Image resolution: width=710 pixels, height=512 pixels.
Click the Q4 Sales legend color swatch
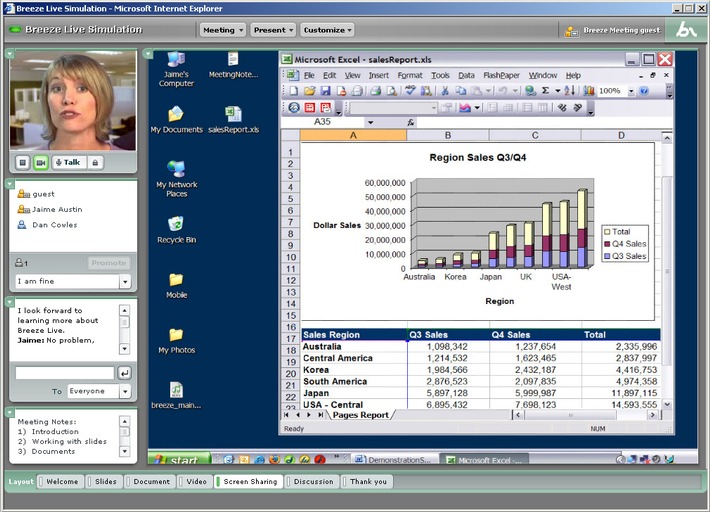coord(607,244)
